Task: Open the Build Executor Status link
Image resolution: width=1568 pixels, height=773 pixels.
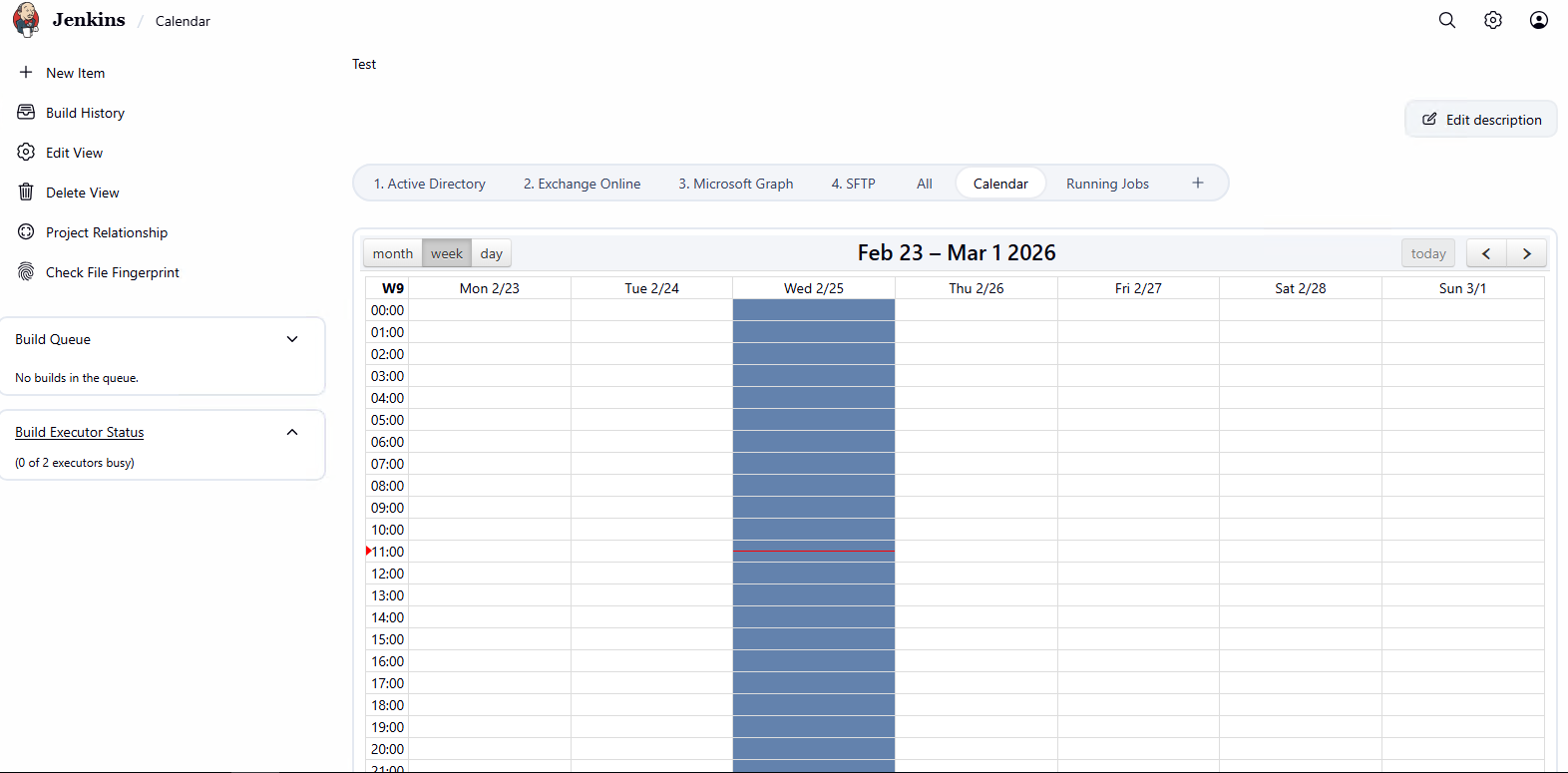Action: (79, 432)
